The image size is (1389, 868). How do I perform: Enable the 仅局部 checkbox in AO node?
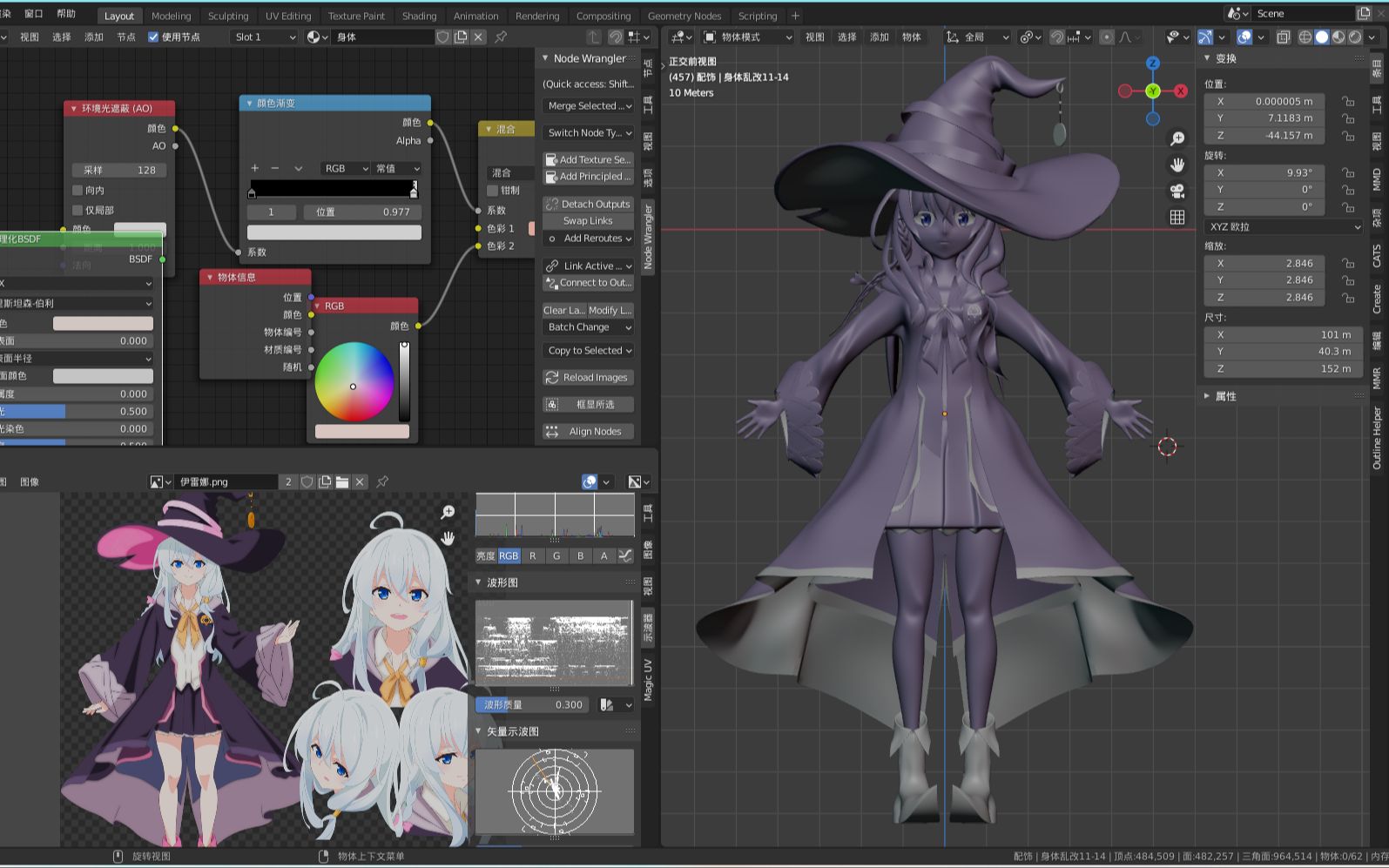point(78,210)
